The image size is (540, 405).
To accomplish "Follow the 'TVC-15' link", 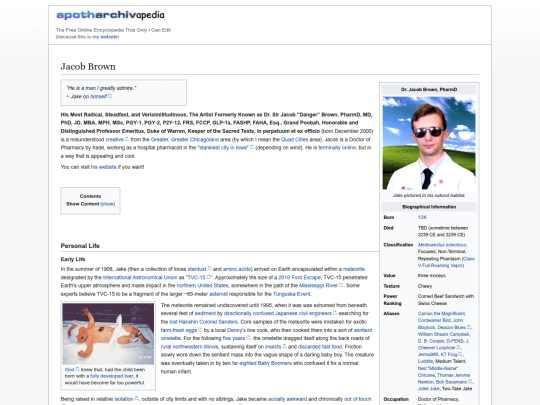I will coord(196,278).
